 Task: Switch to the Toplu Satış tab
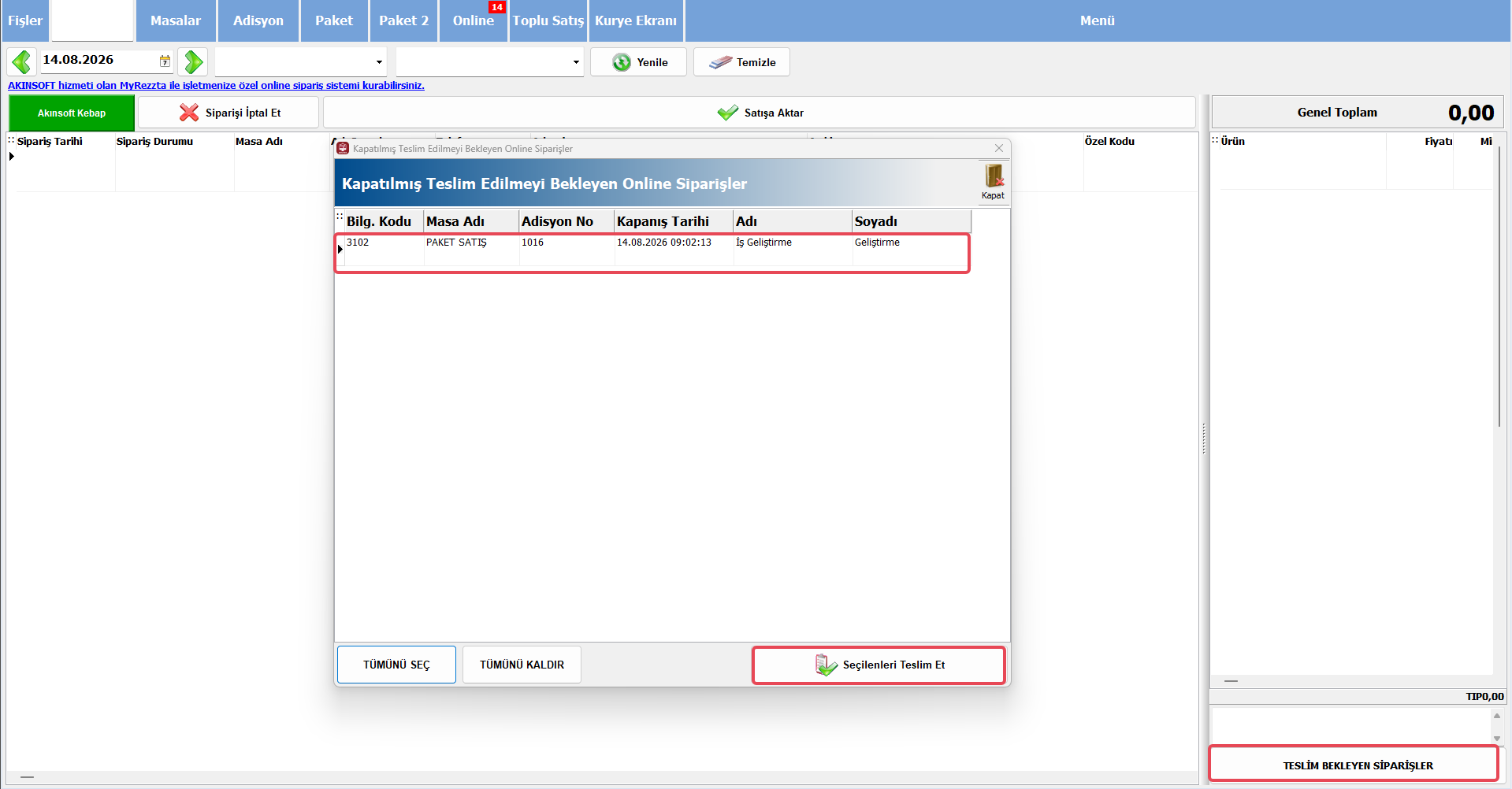548,20
